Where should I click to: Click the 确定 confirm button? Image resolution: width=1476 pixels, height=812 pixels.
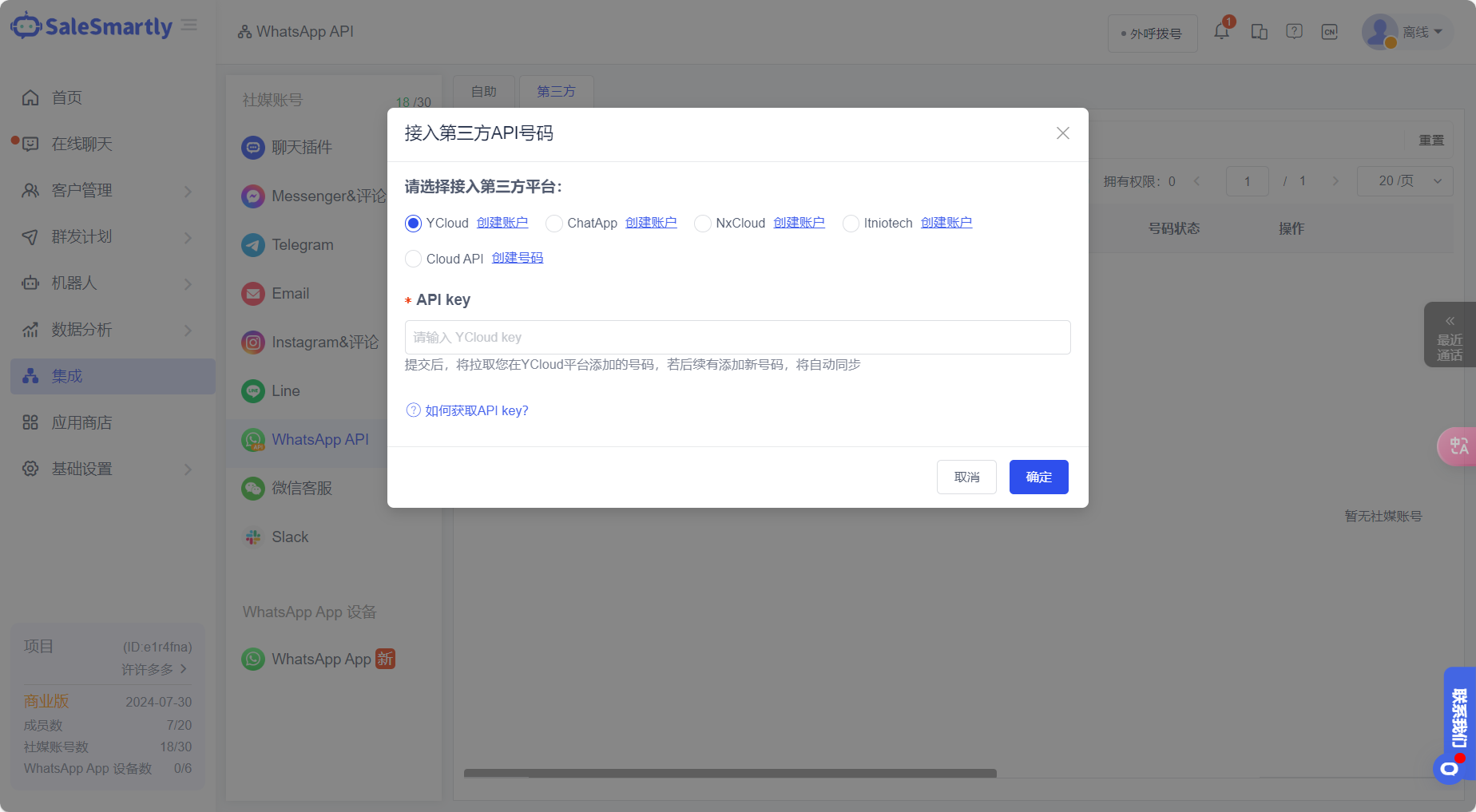1038,477
